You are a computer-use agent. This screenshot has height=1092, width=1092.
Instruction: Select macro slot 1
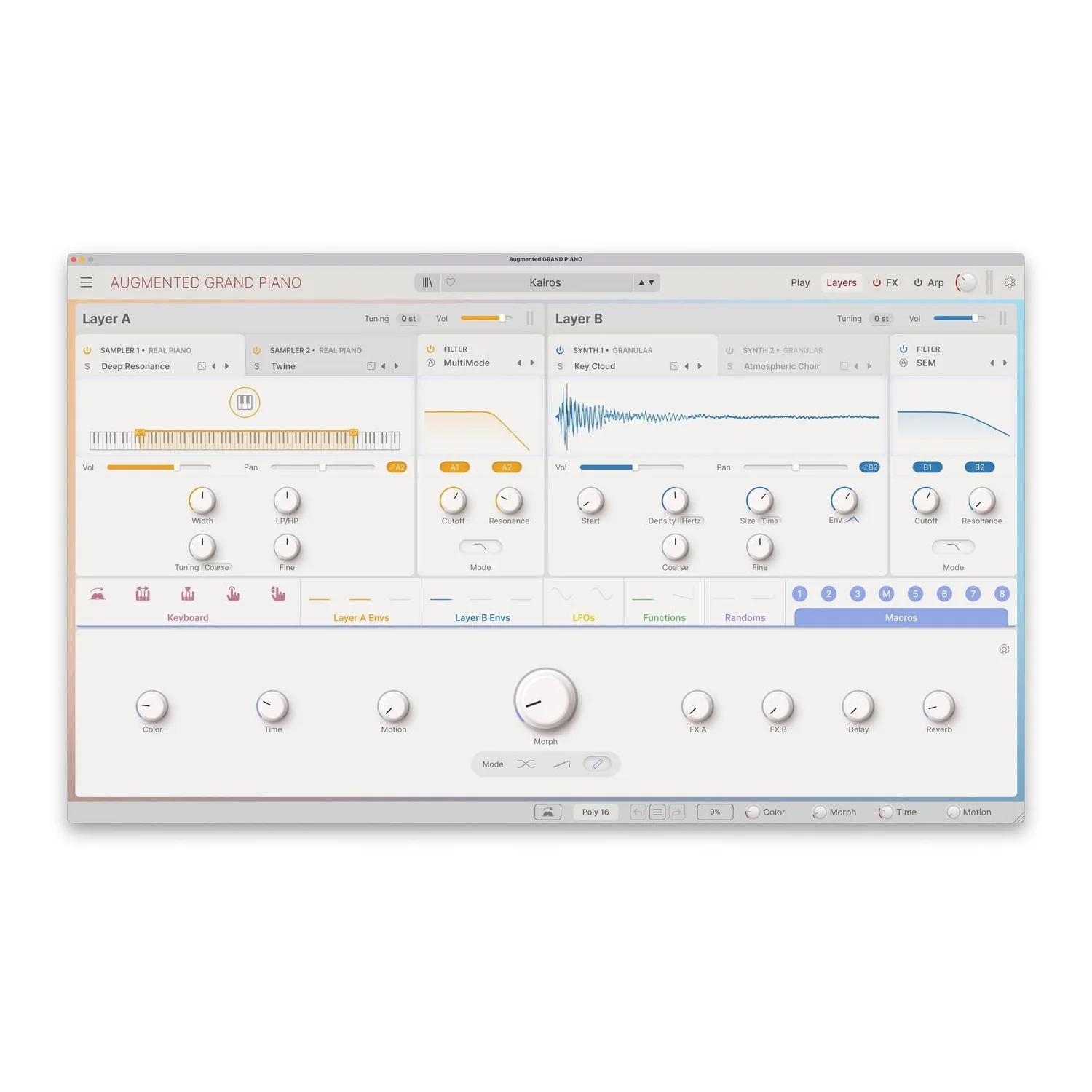pos(799,594)
